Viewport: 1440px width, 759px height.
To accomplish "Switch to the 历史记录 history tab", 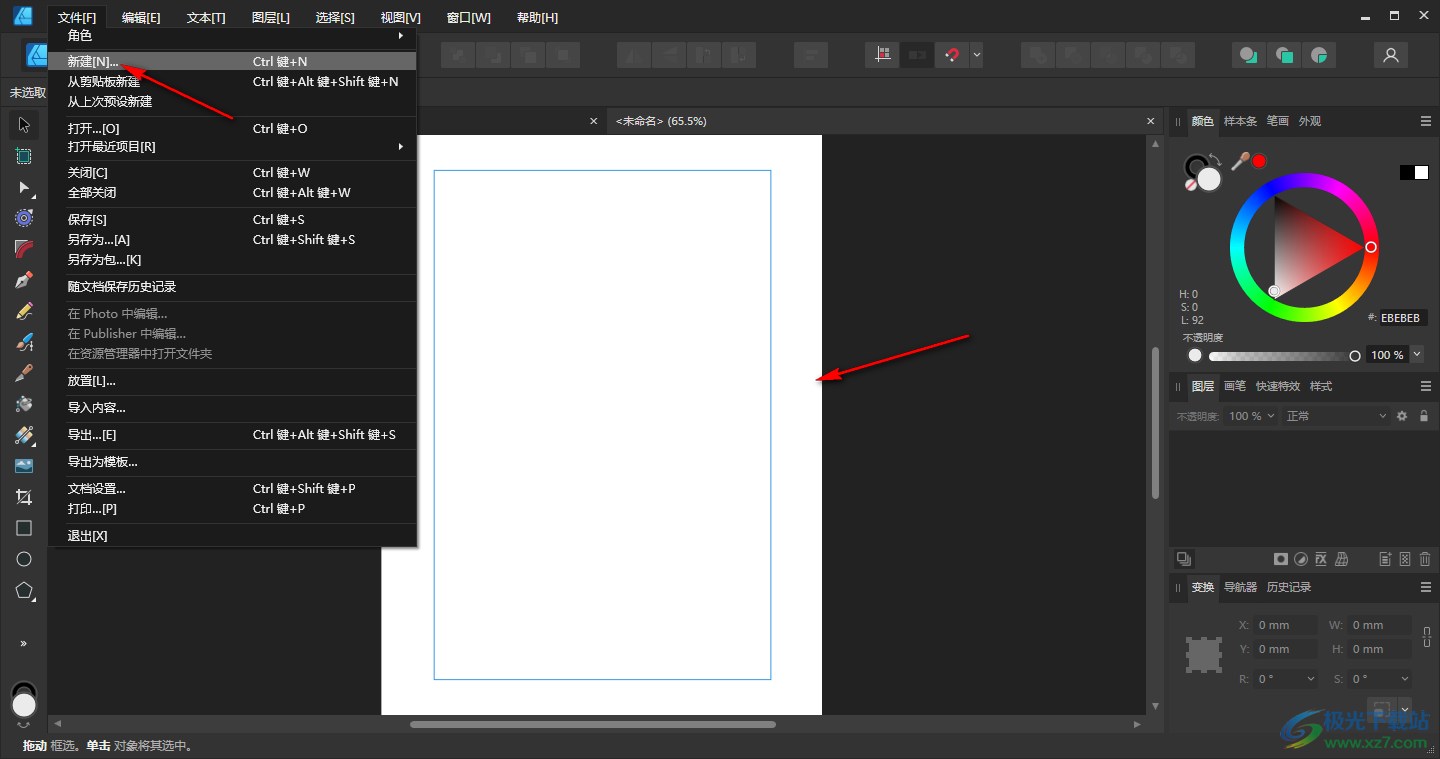I will (x=1289, y=587).
